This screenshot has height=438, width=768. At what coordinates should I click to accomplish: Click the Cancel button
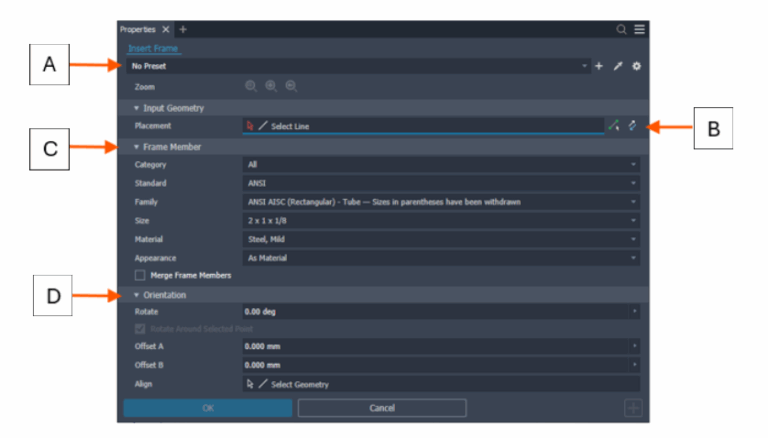coord(382,408)
